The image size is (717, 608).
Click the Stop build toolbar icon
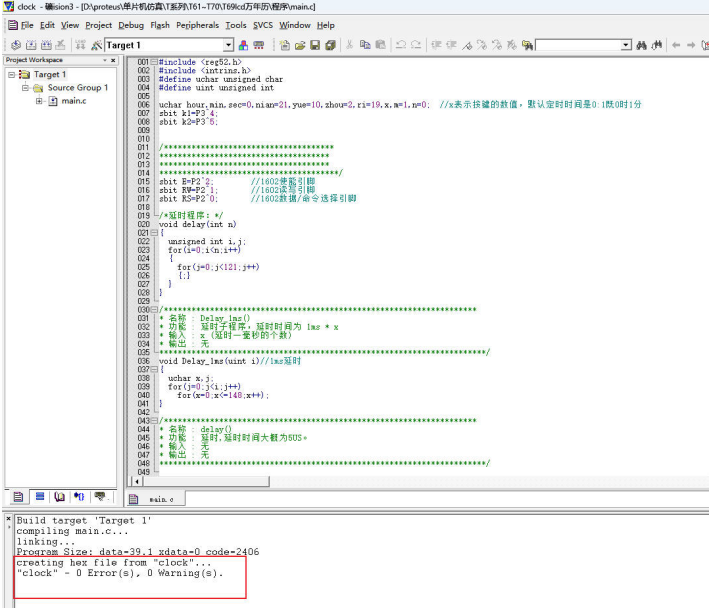click(x=60, y=45)
